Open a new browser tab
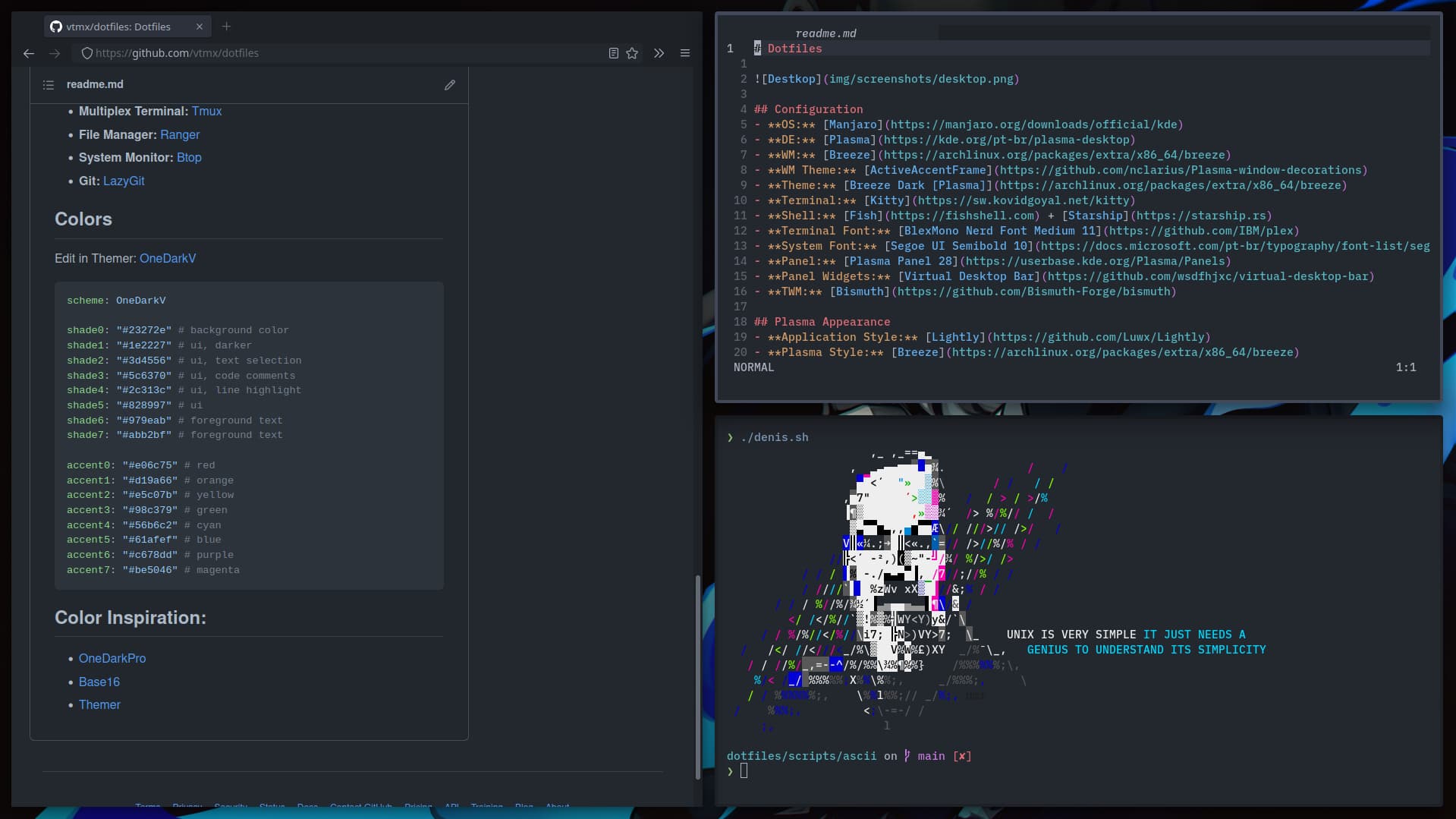This screenshot has height=819, width=1456. click(226, 27)
